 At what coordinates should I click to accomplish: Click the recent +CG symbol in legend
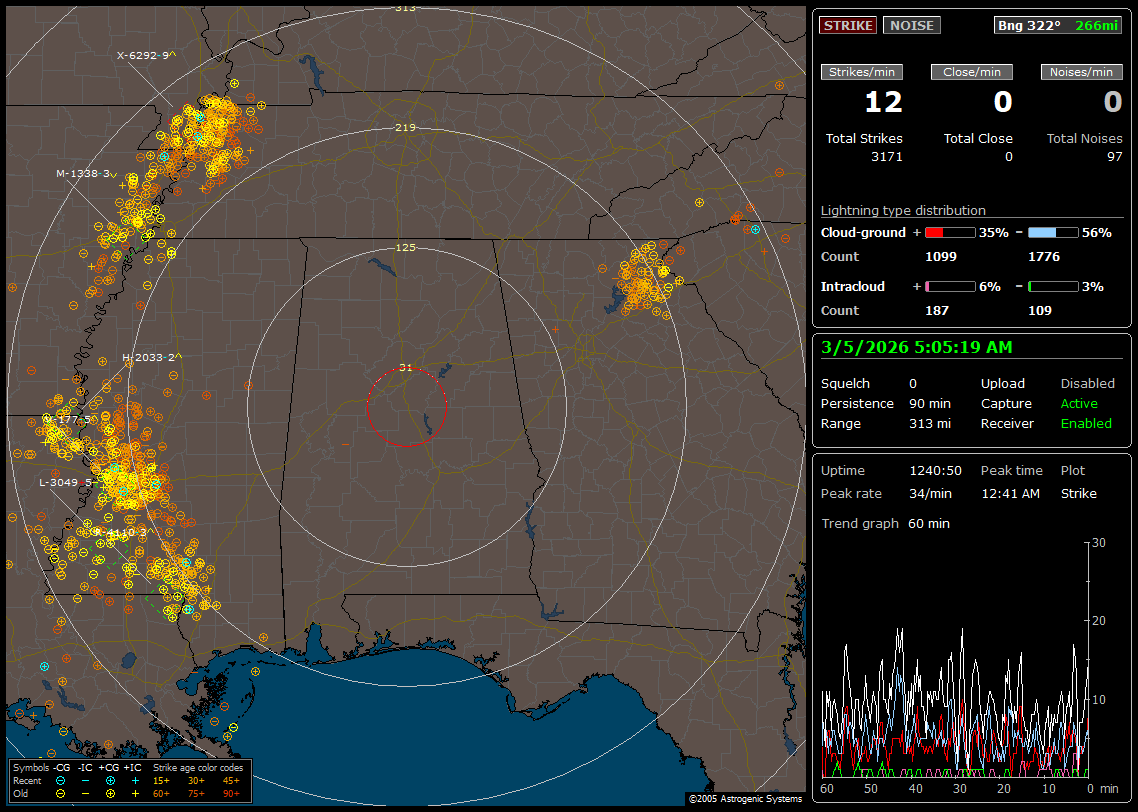coord(111,780)
